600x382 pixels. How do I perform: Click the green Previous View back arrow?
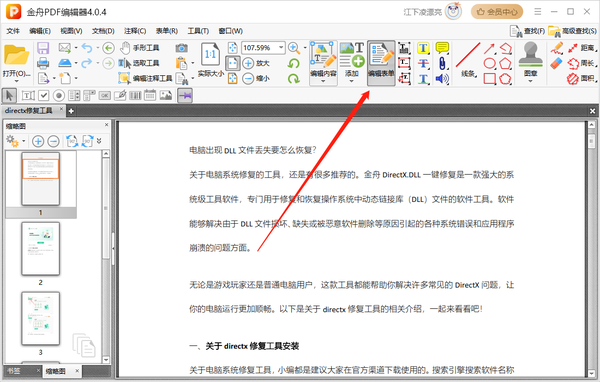[x=108, y=48]
